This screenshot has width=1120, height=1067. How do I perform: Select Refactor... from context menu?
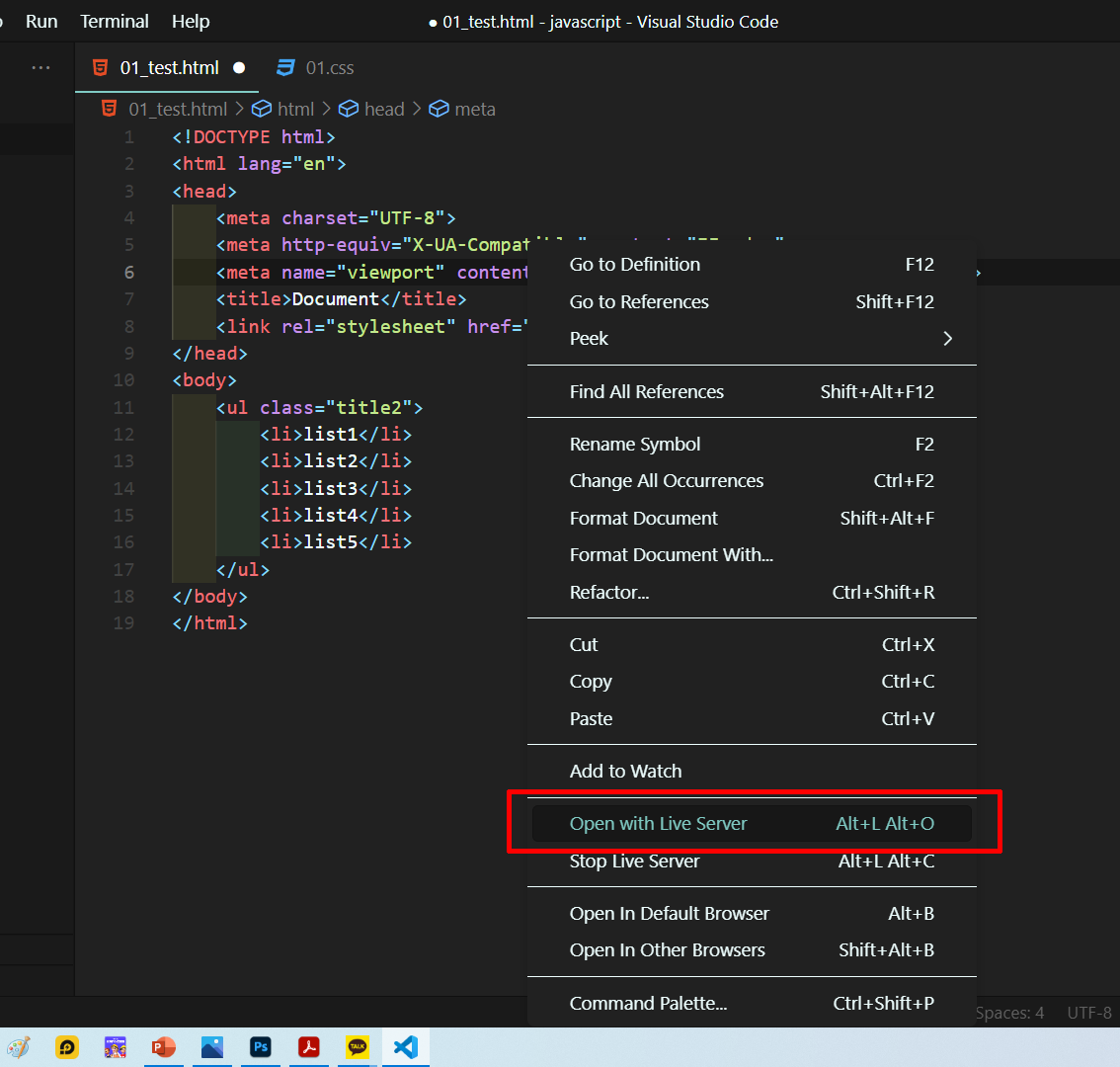tap(752, 592)
